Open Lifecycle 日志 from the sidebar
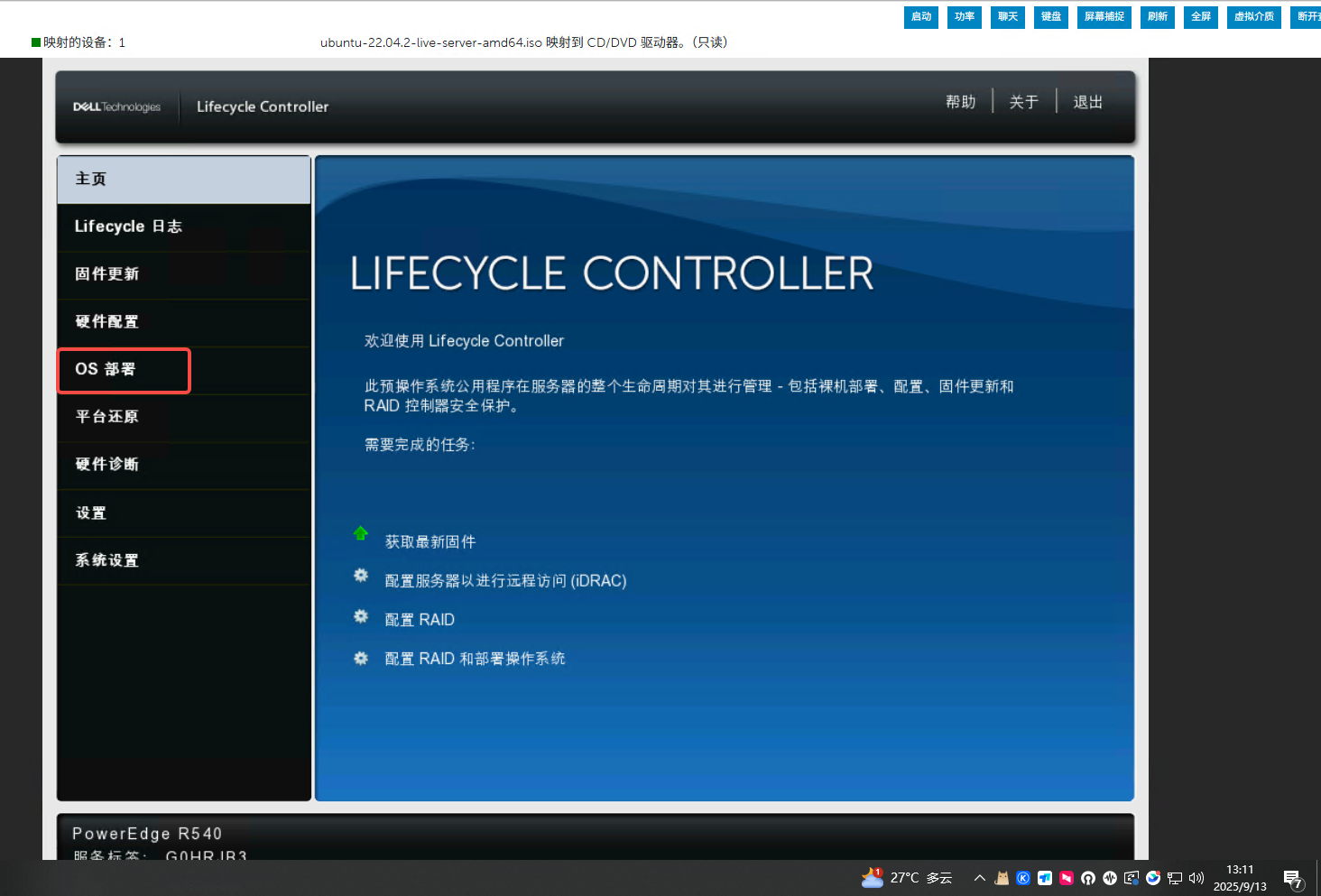This screenshot has height=896, width=1321. pyautogui.click(x=128, y=226)
